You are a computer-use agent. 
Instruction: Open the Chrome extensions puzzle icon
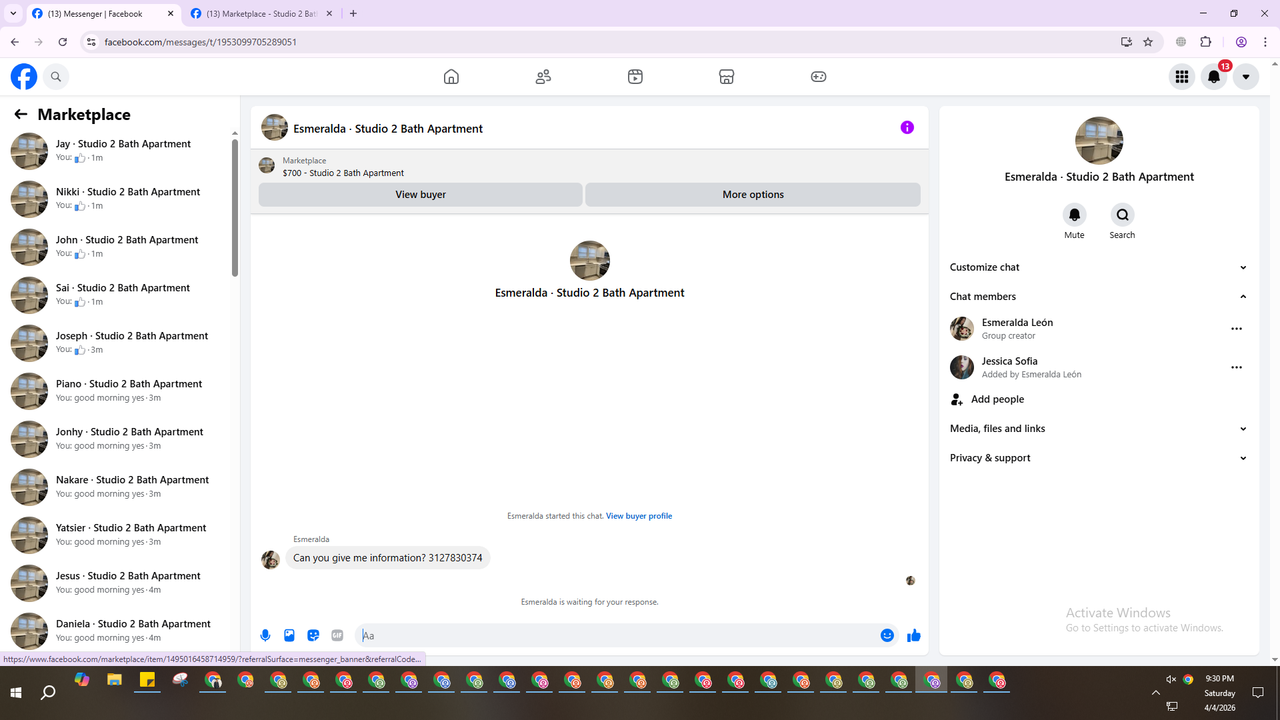[1205, 42]
